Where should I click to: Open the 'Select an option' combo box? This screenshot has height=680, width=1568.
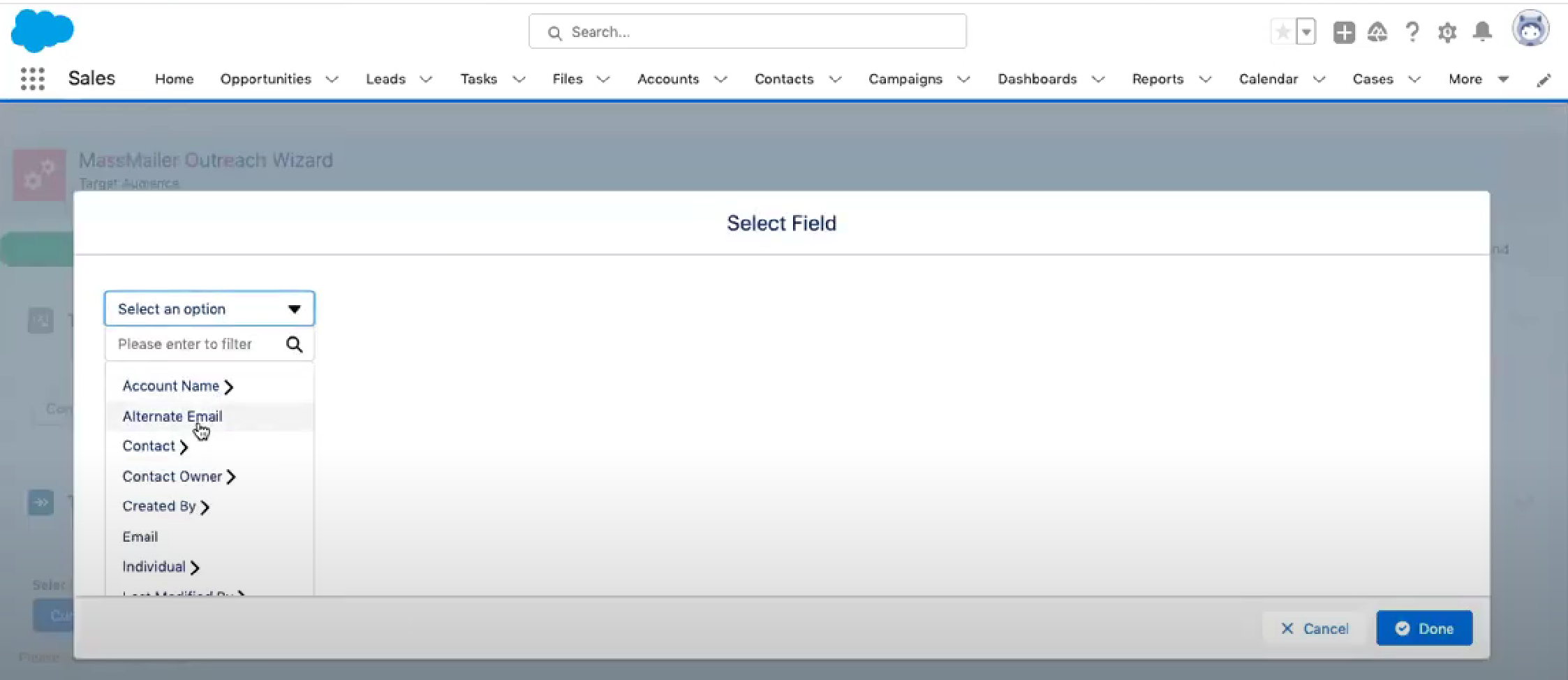pos(209,309)
